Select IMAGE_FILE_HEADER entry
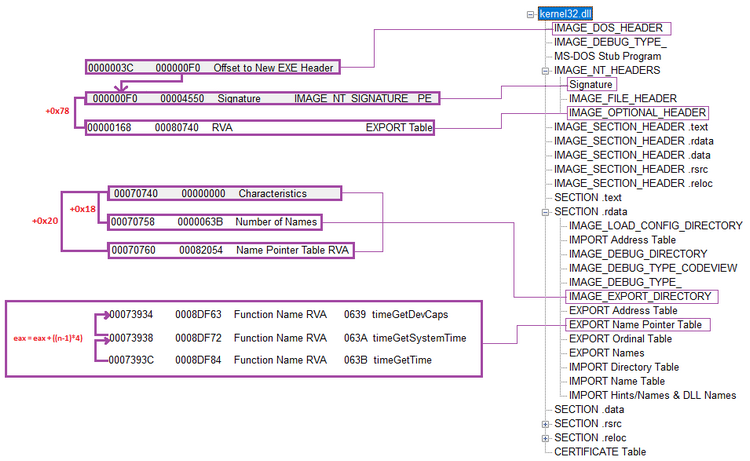This screenshot has height=461, width=750. click(x=623, y=99)
